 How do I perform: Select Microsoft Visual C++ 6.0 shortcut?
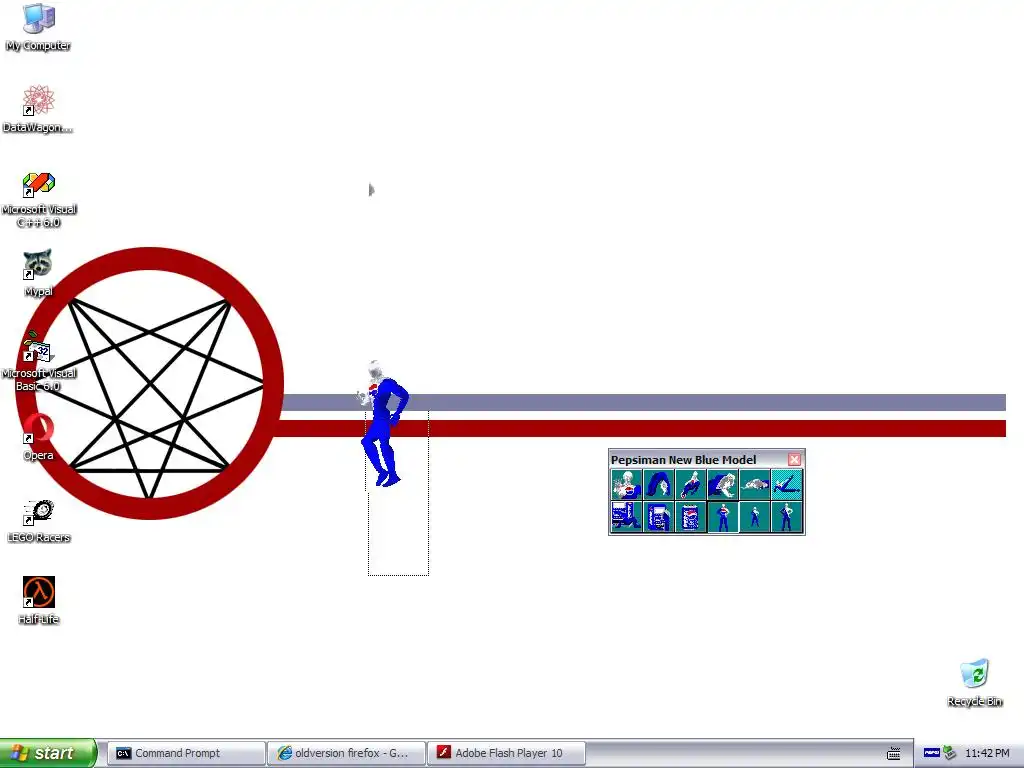tap(39, 200)
